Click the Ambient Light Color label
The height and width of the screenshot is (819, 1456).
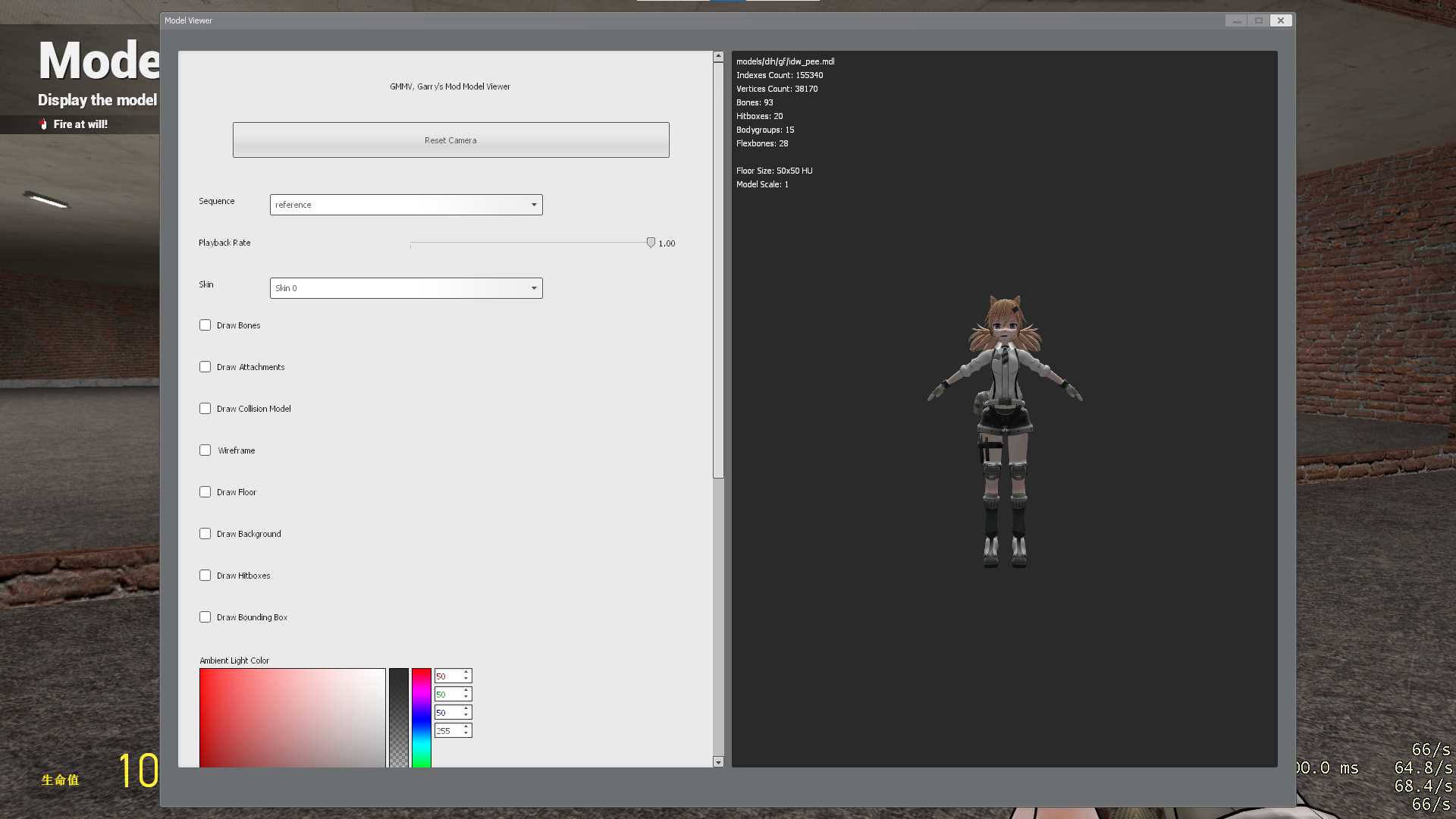click(234, 661)
